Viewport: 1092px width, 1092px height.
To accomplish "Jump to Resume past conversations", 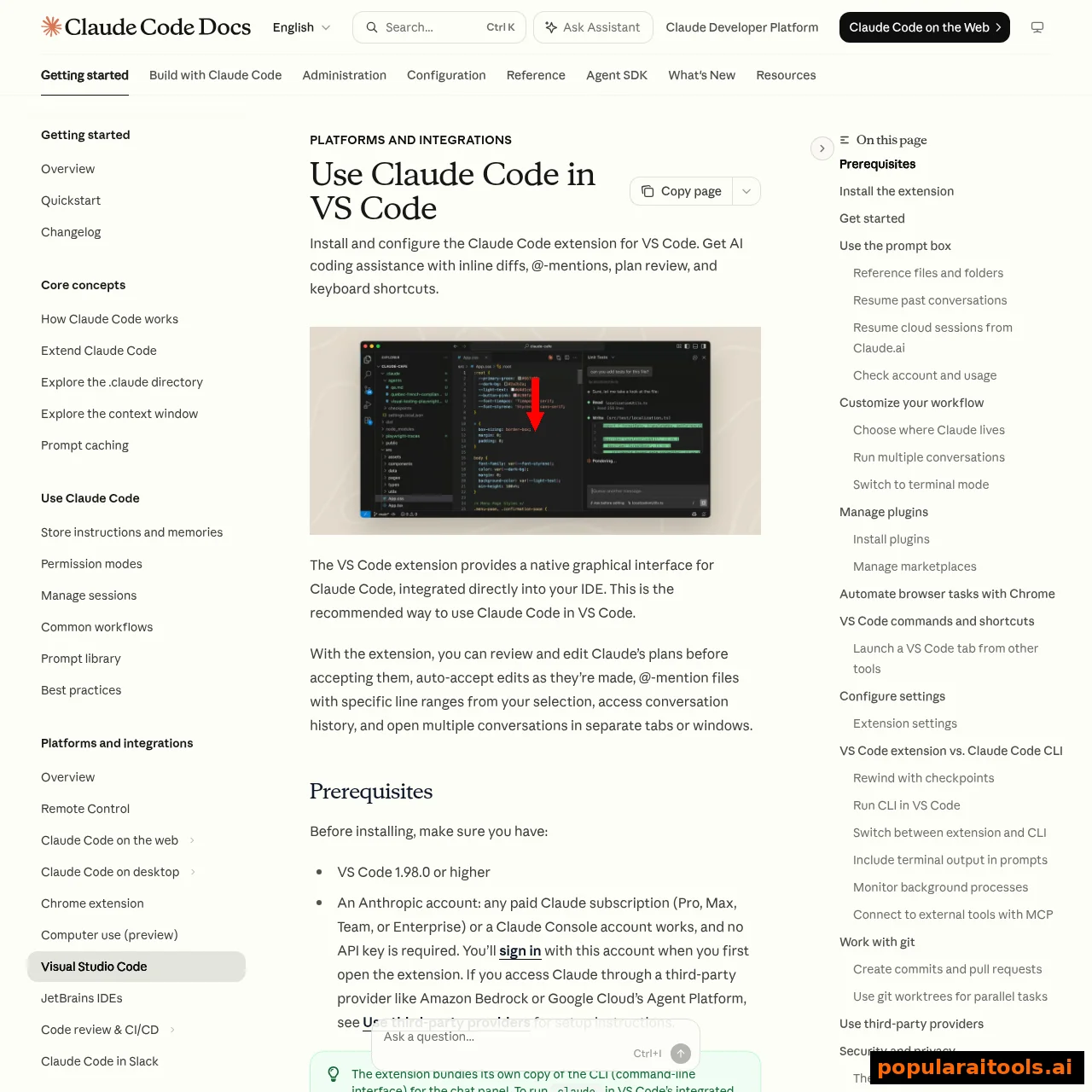I will [930, 300].
